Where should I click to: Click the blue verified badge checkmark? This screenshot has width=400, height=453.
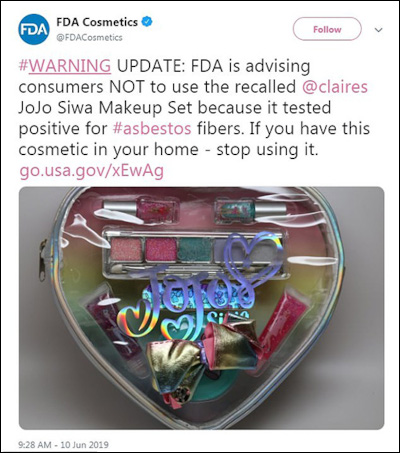tap(147, 22)
